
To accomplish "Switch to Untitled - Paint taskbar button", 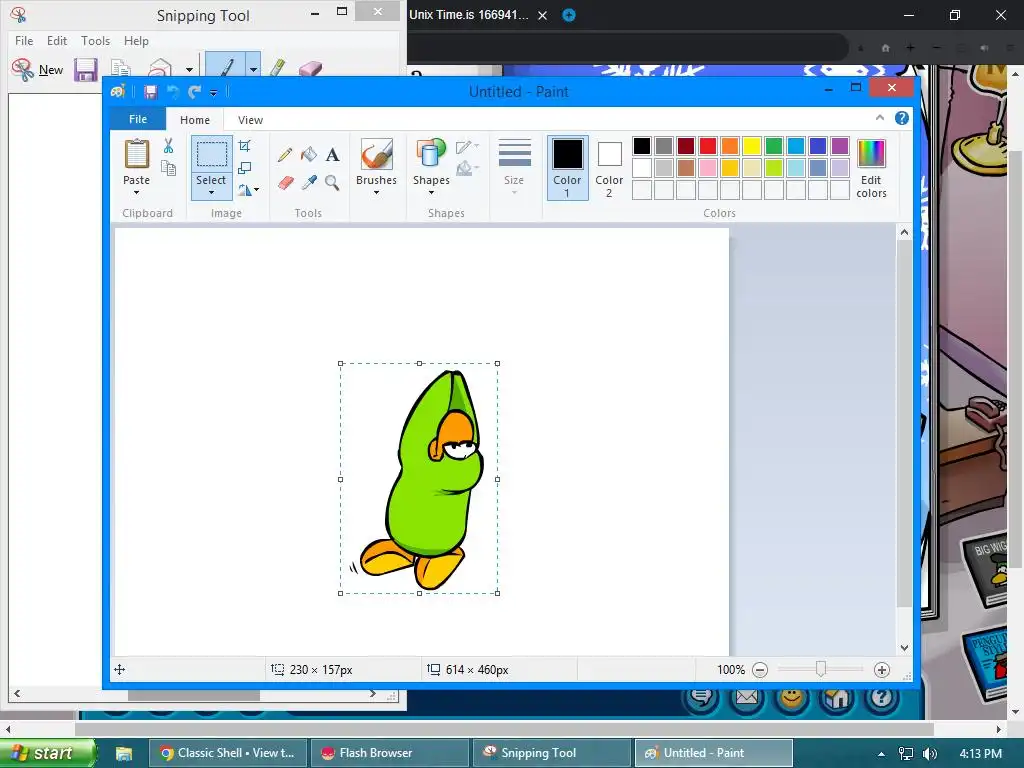I will 714,753.
